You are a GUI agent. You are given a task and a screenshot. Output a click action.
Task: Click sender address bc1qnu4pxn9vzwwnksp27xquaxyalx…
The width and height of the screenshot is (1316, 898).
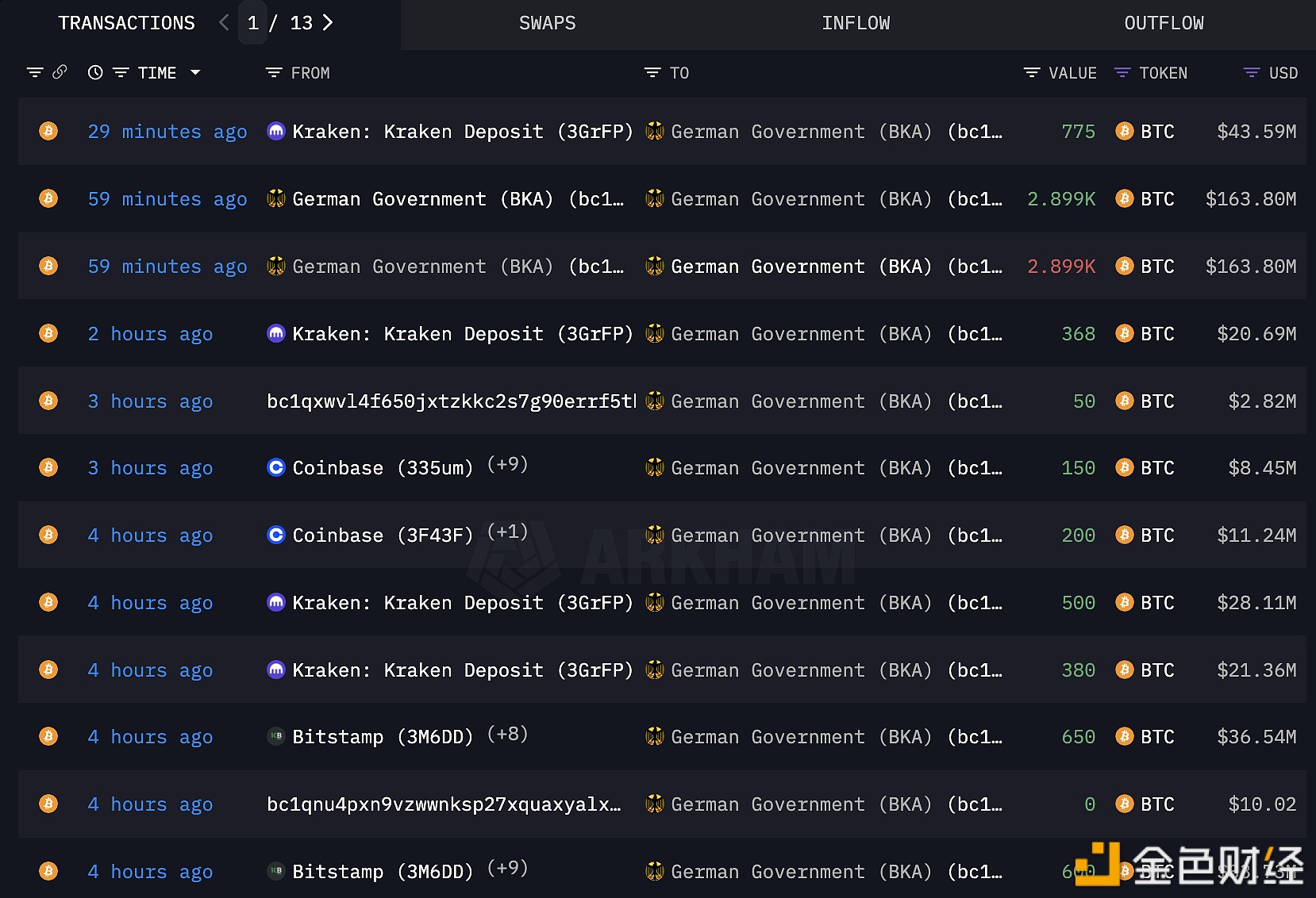click(x=444, y=804)
